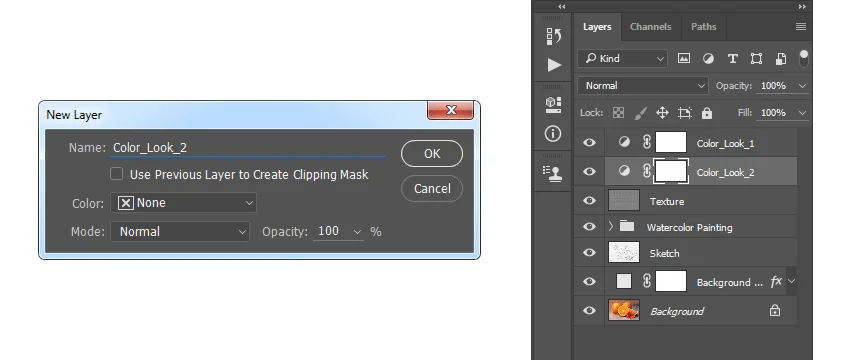
Task: Open the 3D panel cube icon
Action: [x=553, y=104]
